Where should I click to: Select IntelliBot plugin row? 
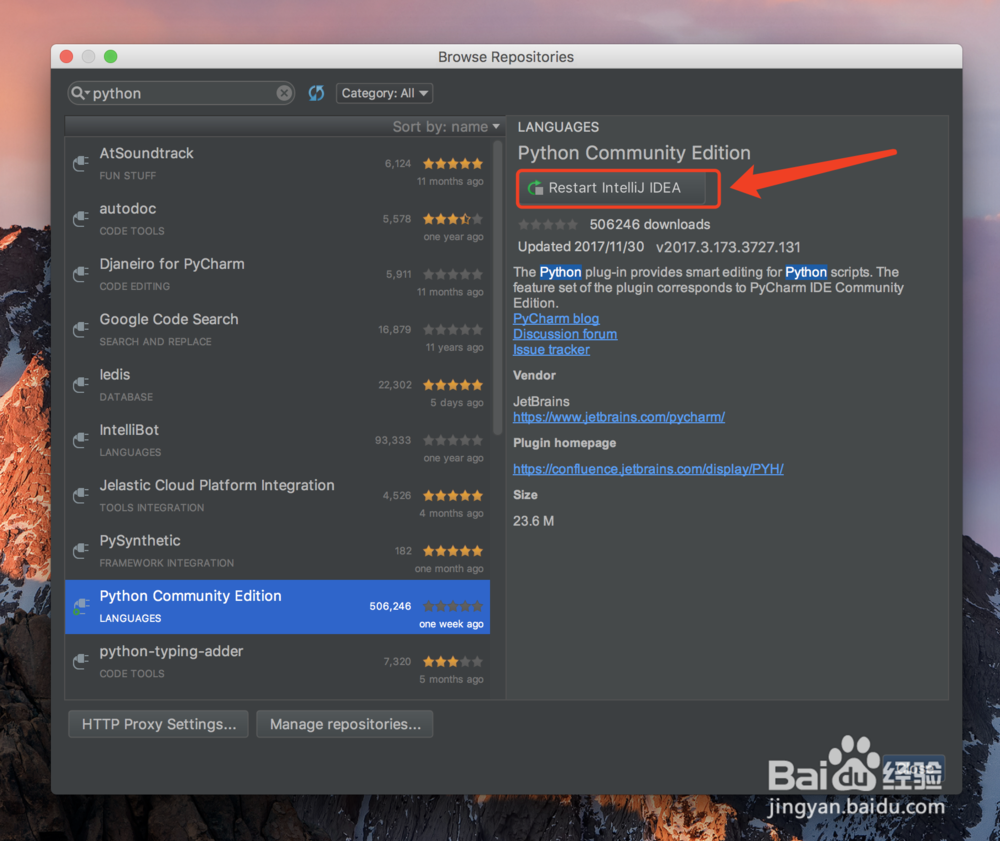pos(277,441)
